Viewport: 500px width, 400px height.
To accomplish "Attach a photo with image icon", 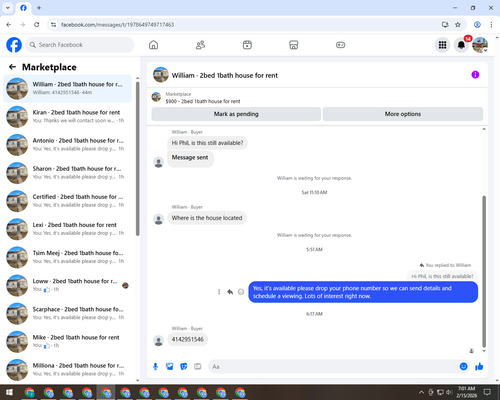I will click(170, 367).
